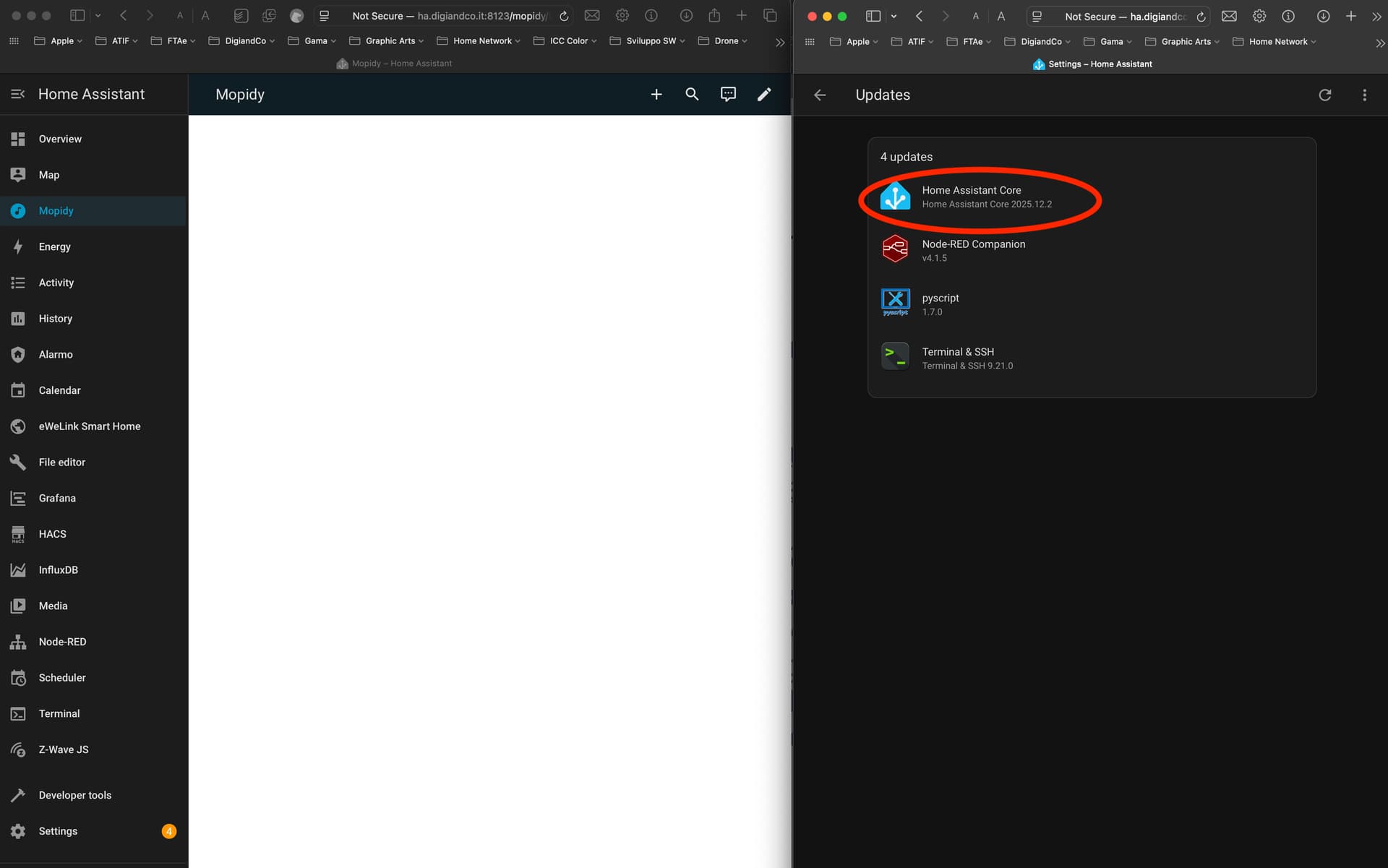
Task: Click the add plus icon in Mopidy header
Action: pyautogui.click(x=656, y=95)
